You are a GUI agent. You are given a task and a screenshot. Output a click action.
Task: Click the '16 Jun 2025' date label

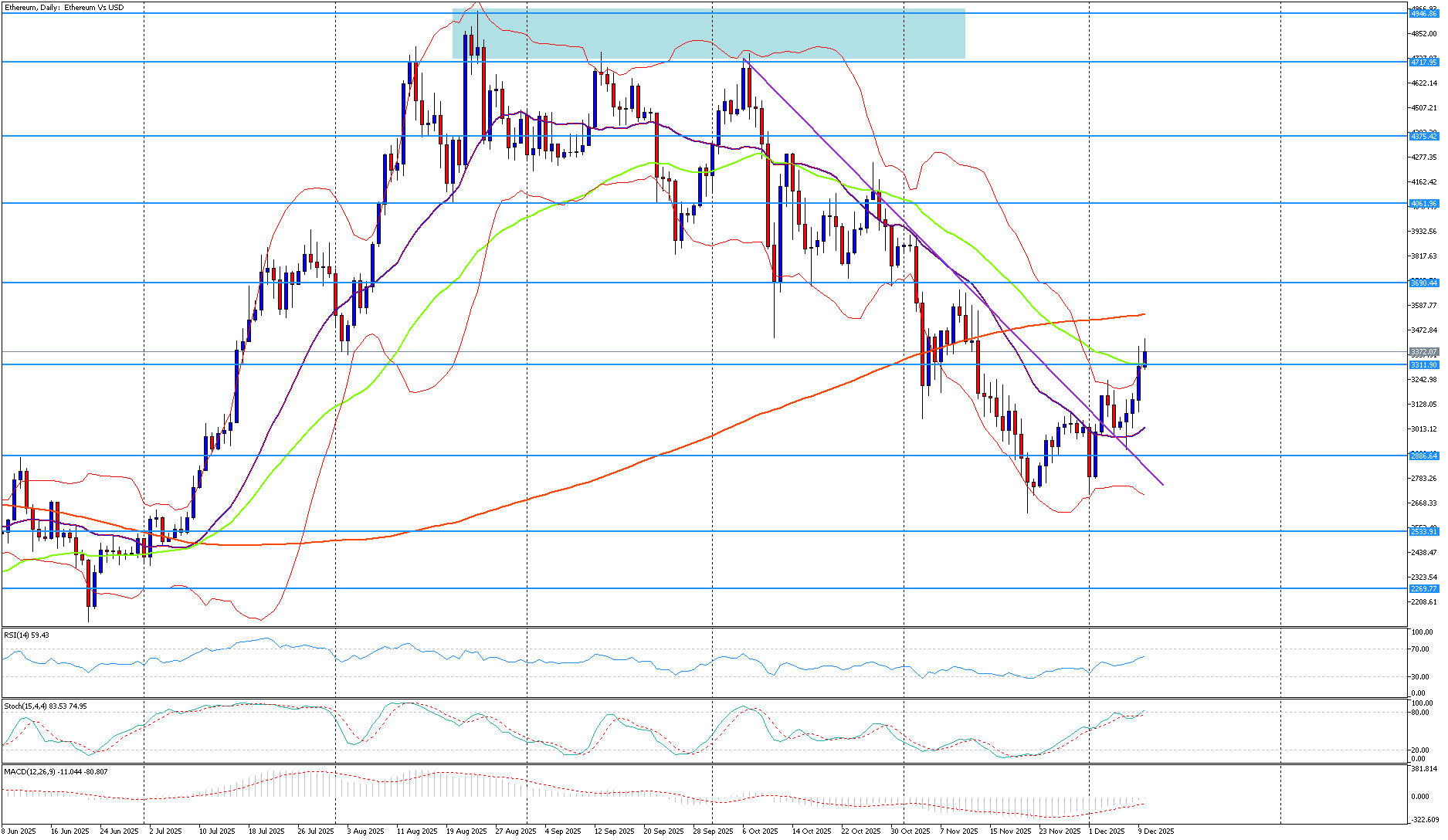pyautogui.click(x=70, y=832)
